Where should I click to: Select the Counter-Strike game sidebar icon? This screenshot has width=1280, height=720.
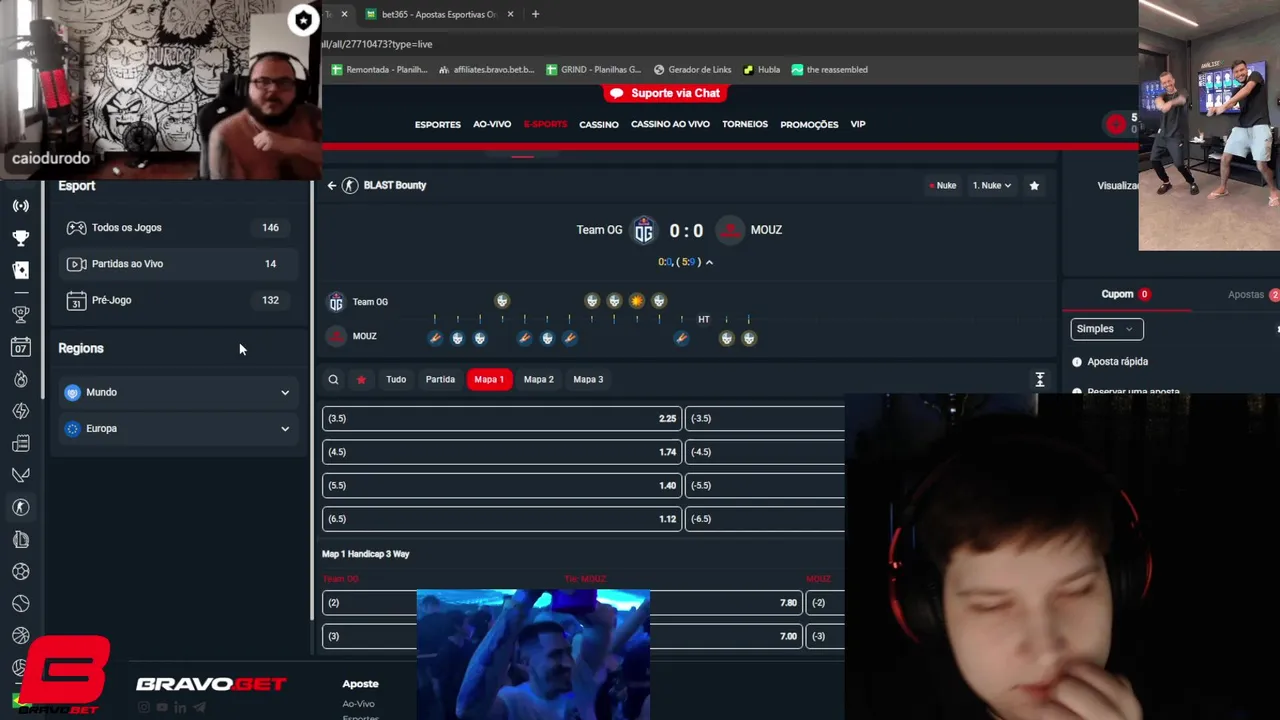[21, 507]
